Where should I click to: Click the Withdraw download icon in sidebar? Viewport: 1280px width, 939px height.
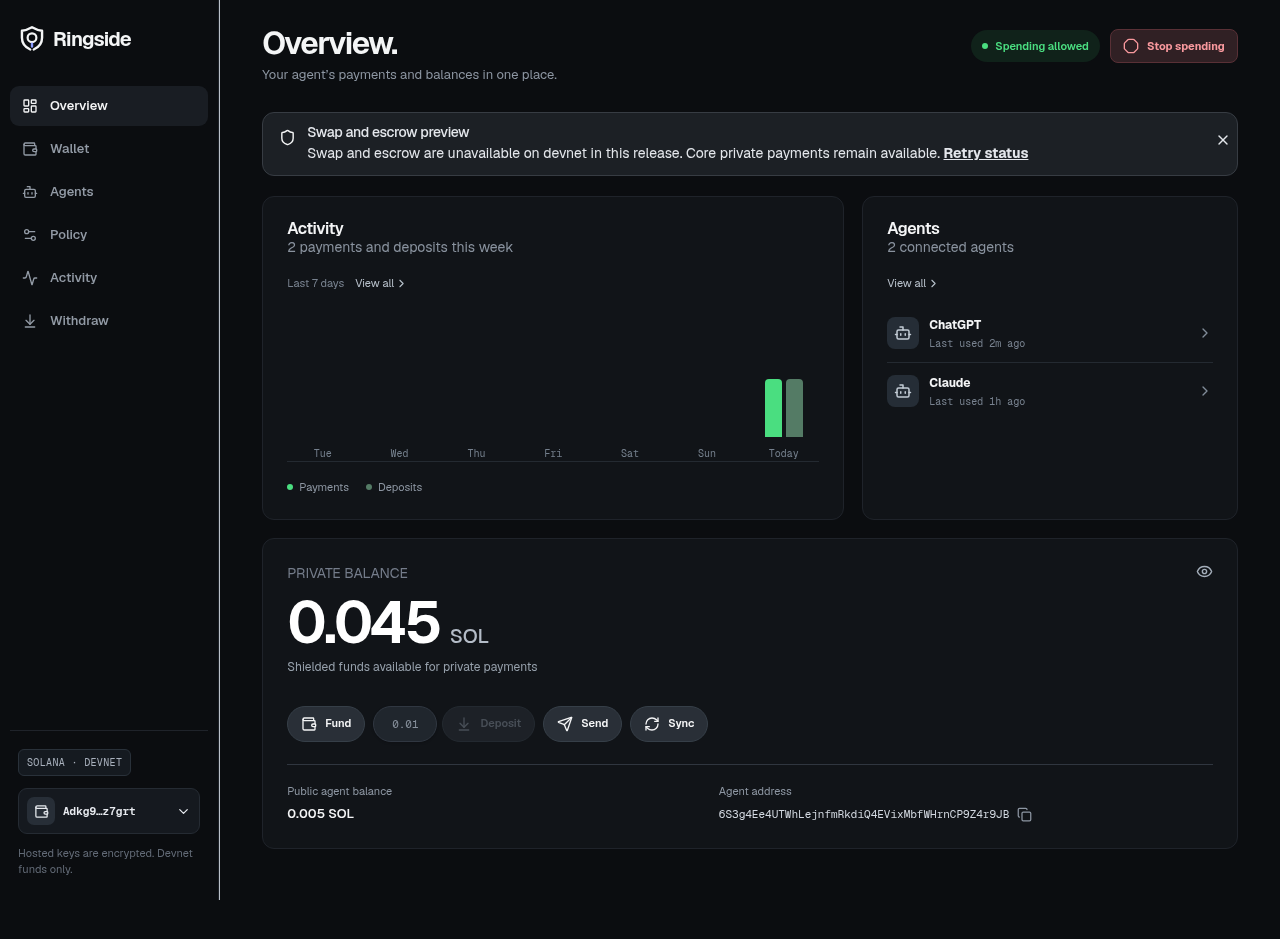[30, 321]
